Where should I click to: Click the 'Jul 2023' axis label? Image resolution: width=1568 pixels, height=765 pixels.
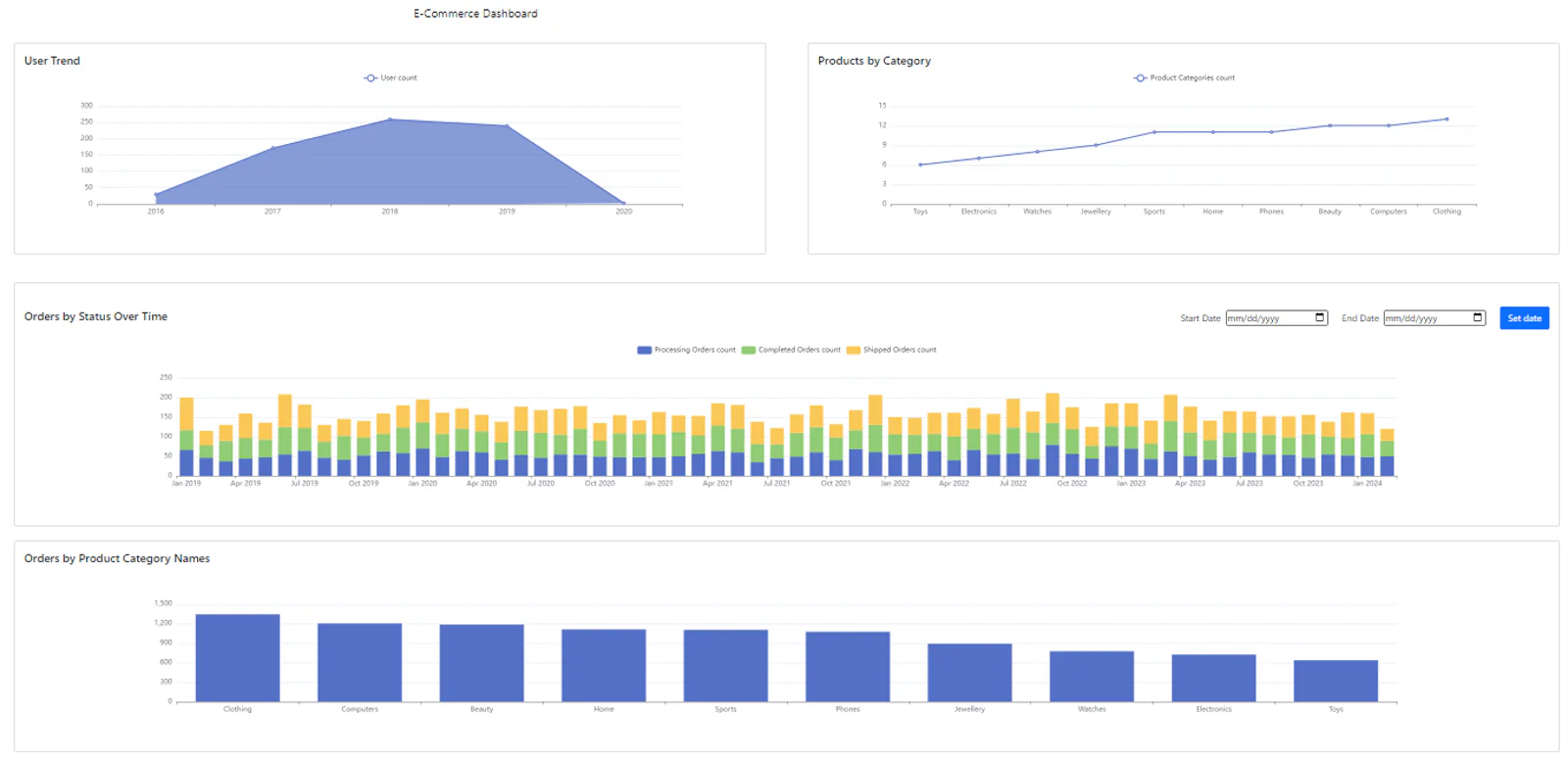click(1249, 483)
